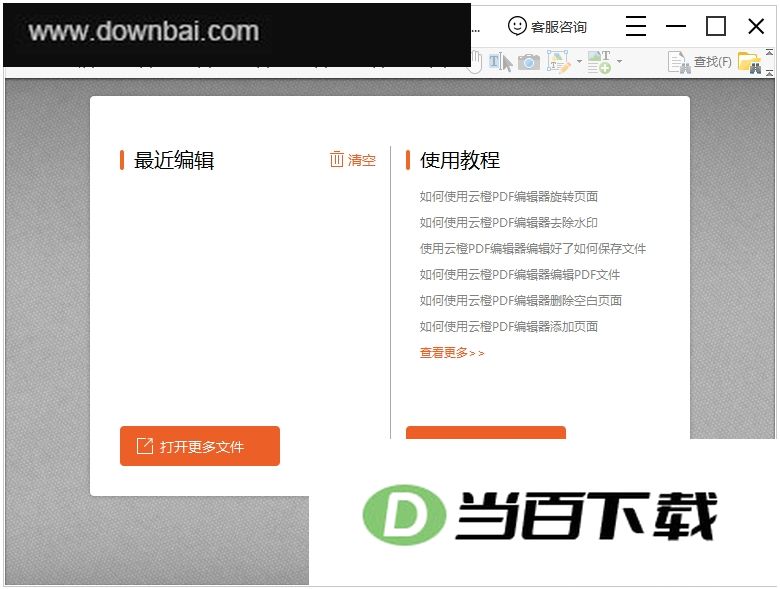Open the hamburger main menu
This screenshot has height=589, width=780.
(636, 26)
